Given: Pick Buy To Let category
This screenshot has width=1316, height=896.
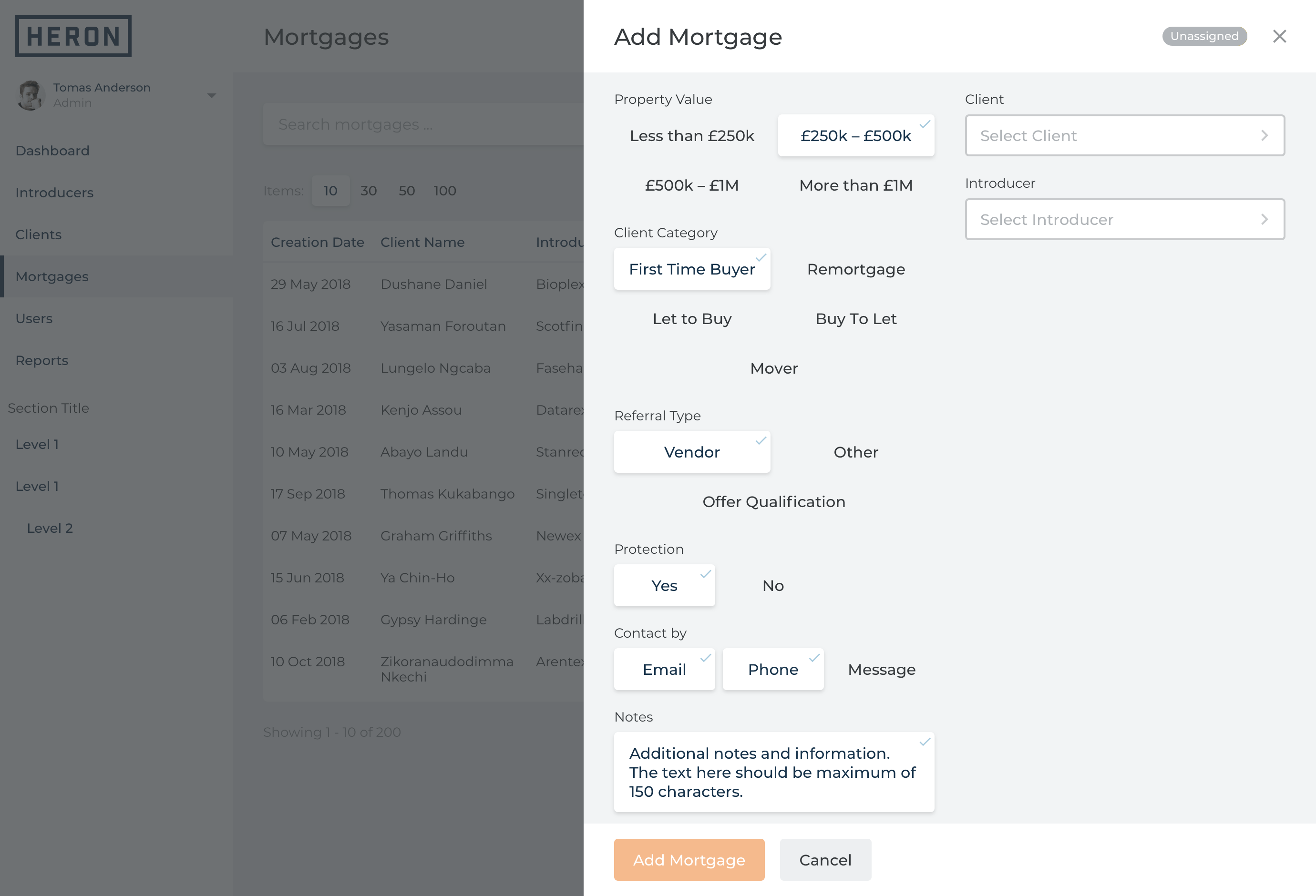Looking at the screenshot, I should tap(855, 319).
